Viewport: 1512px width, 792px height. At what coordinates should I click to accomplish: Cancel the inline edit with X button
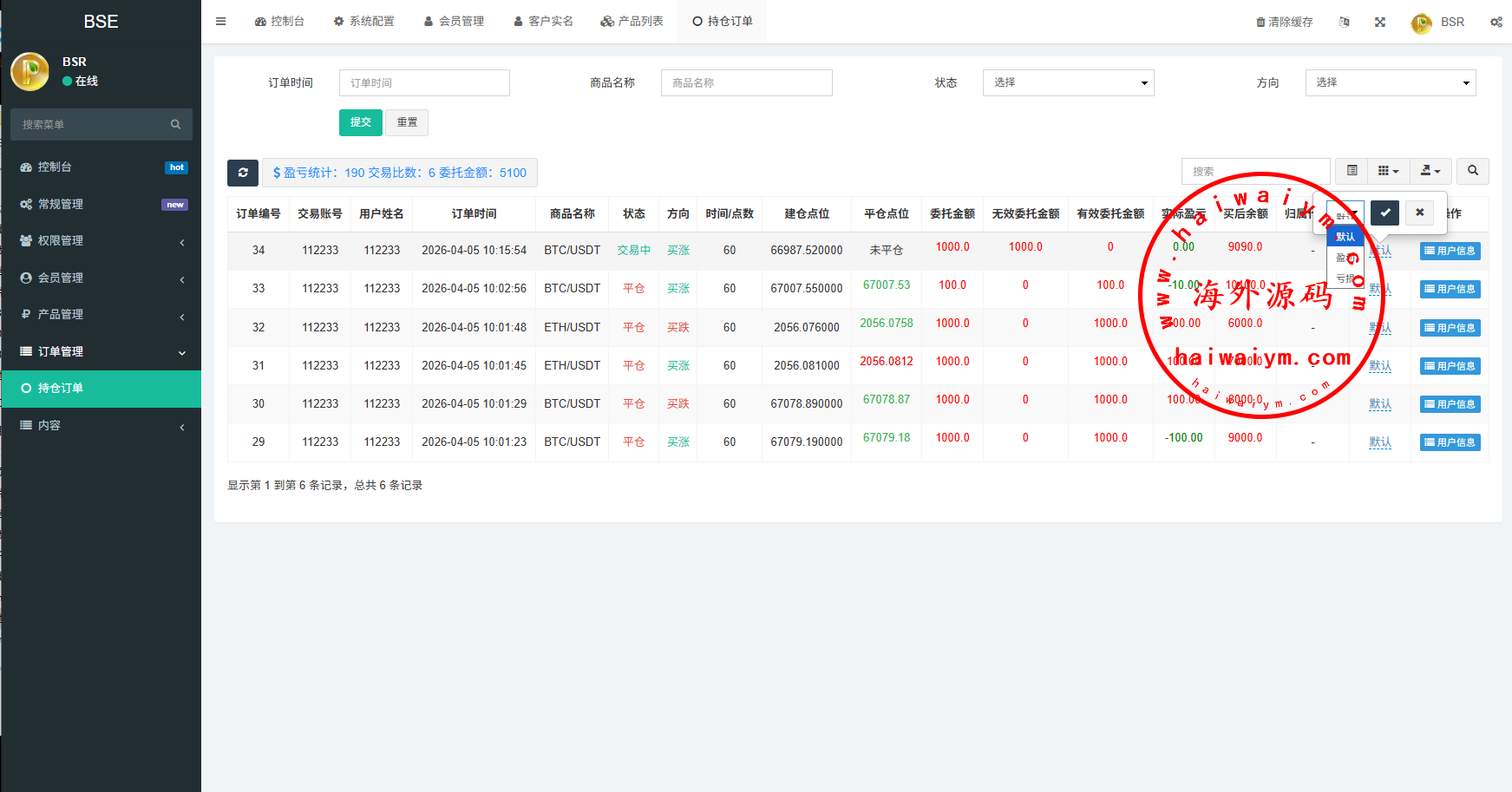(x=1419, y=213)
